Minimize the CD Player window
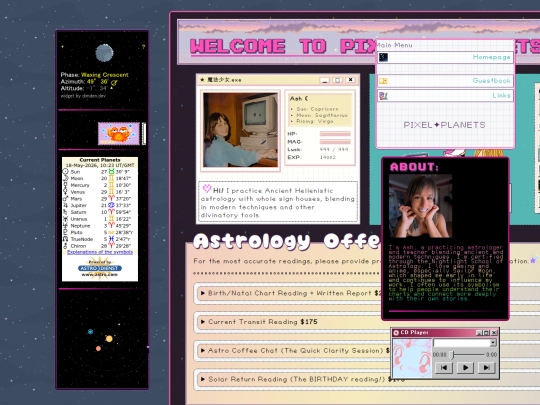 coord(479,333)
